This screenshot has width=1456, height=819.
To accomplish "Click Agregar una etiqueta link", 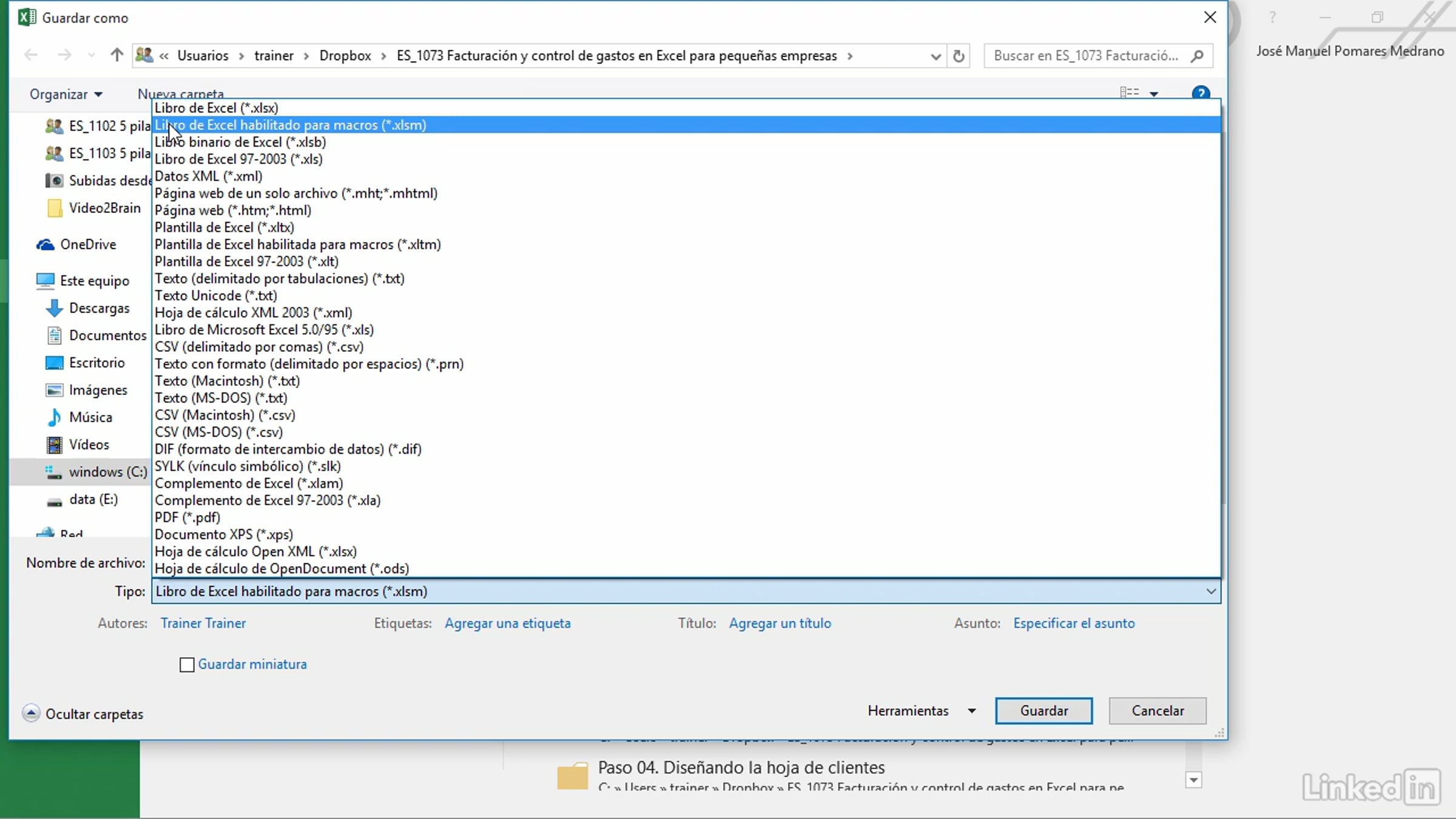I will 508,623.
